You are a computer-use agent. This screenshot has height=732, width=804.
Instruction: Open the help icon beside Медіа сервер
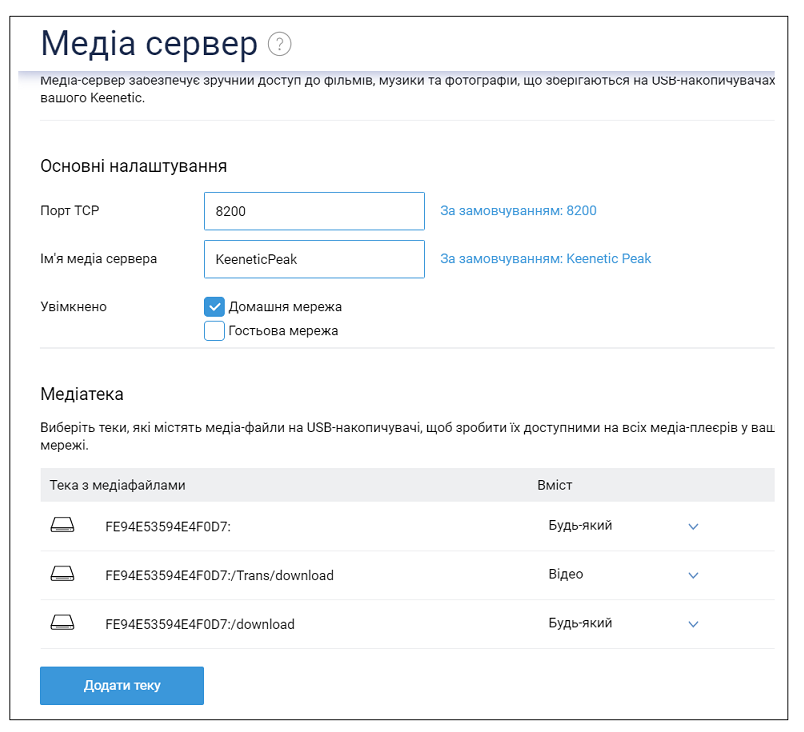[x=279, y=44]
